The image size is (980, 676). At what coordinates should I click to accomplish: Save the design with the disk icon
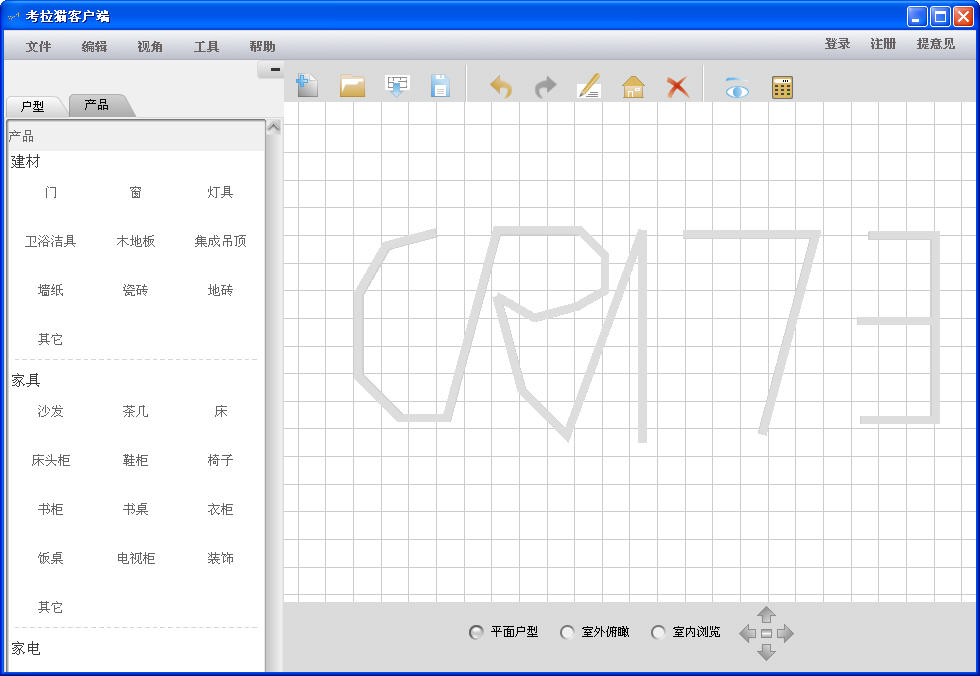pyautogui.click(x=441, y=86)
